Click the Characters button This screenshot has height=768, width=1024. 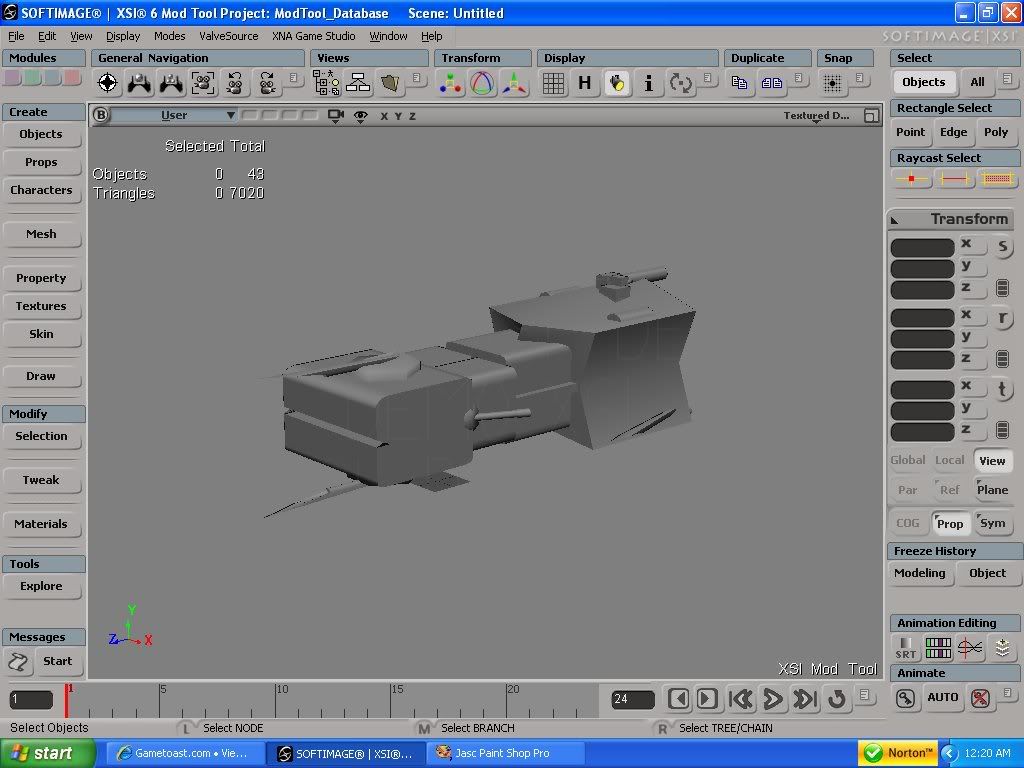point(42,190)
